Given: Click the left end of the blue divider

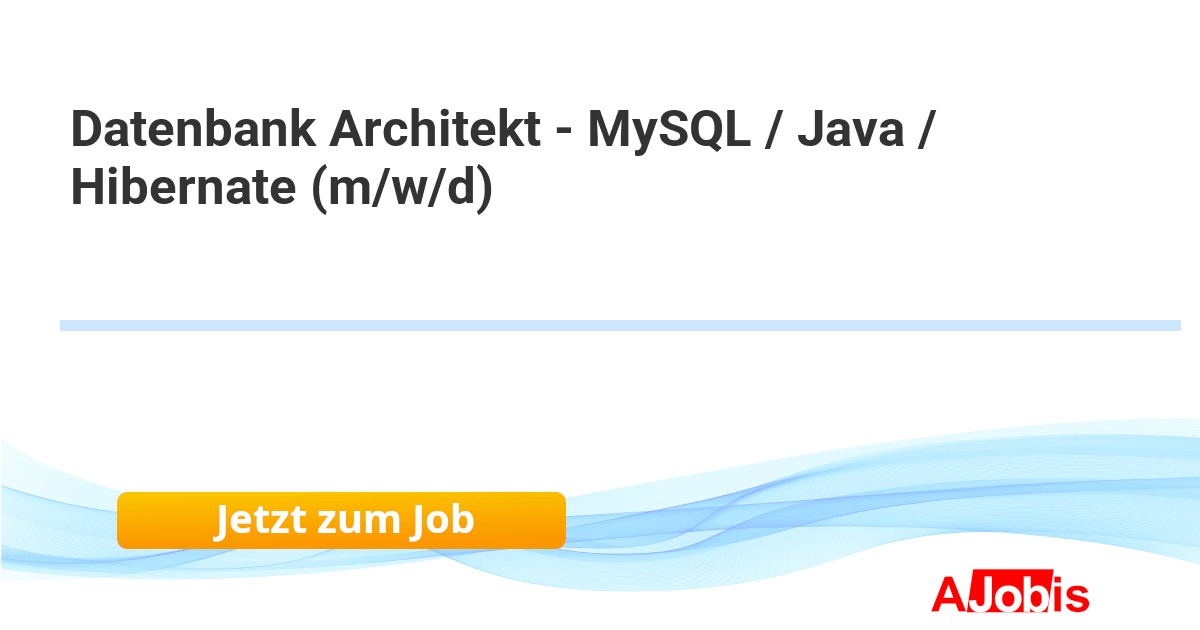Looking at the screenshot, I should pyautogui.click(x=66, y=325).
